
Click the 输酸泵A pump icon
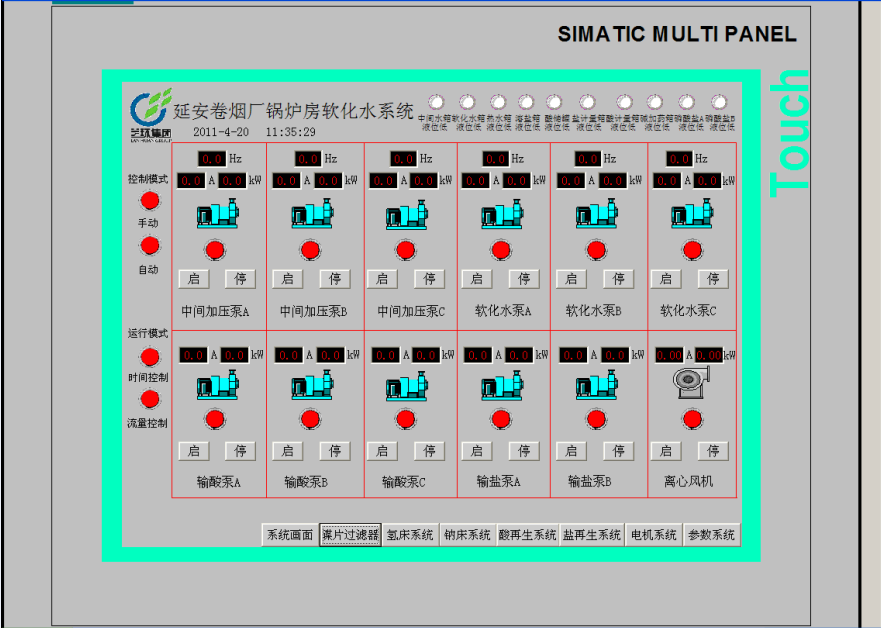click(216, 385)
